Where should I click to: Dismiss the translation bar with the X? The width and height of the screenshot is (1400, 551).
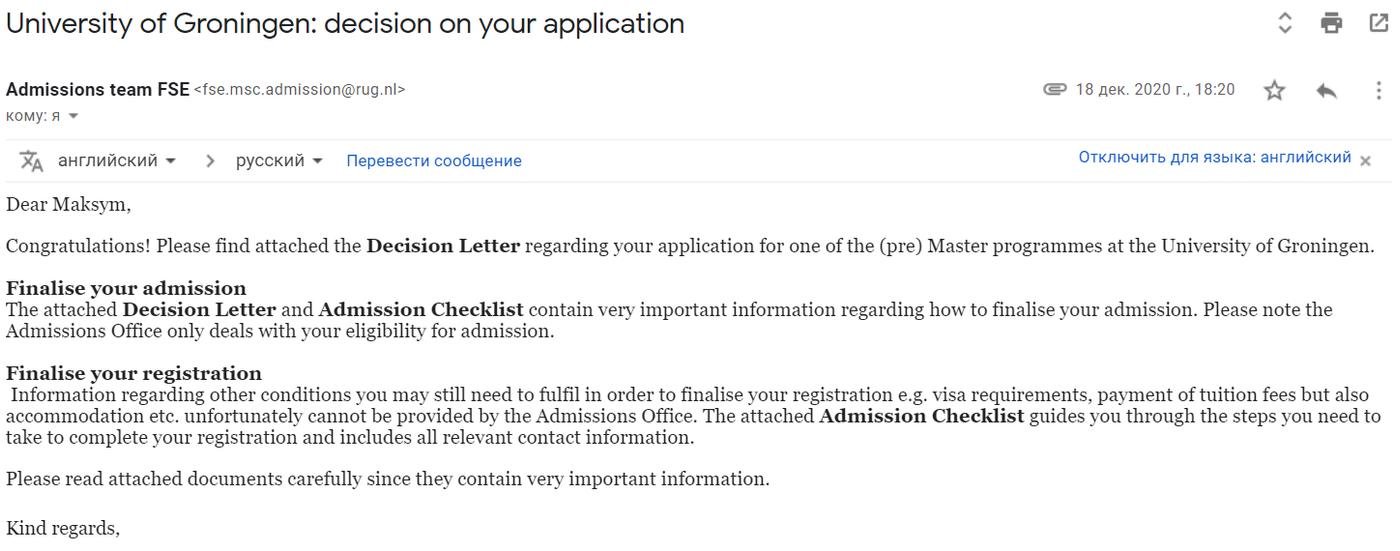pyautogui.click(x=1365, y=160)
